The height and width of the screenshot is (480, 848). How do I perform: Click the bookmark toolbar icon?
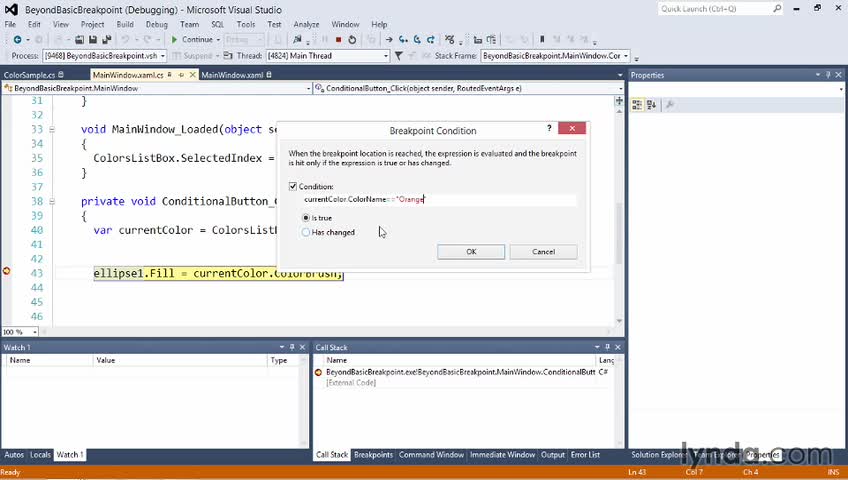pyautogui.click(x=542, y=39)
